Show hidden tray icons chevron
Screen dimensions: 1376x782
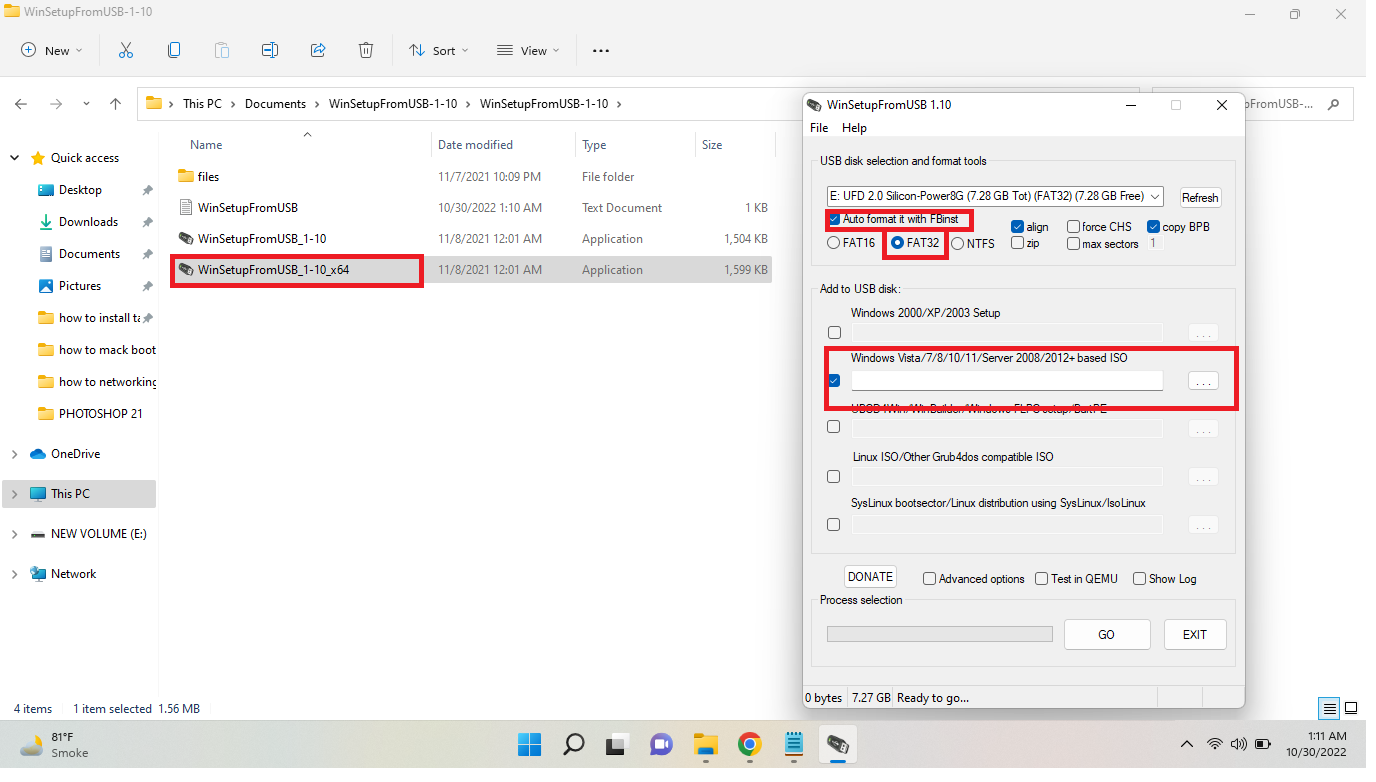click(x=1187, y=744)
